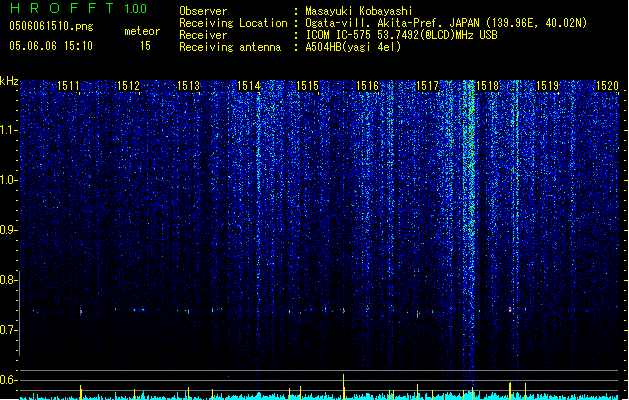Click the 0.9 frequency axis label

point(8,230)
